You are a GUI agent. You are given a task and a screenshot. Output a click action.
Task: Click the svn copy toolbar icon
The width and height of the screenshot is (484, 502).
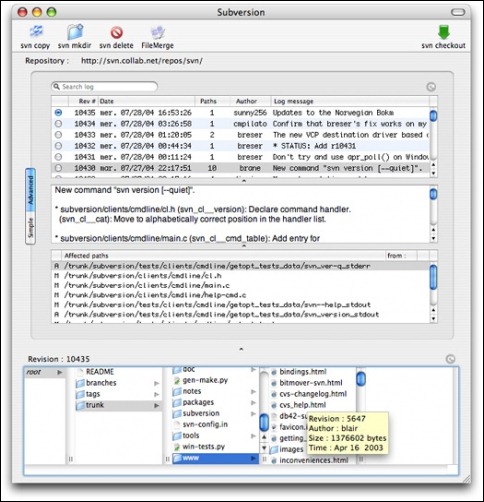click(x=36, y=32)
